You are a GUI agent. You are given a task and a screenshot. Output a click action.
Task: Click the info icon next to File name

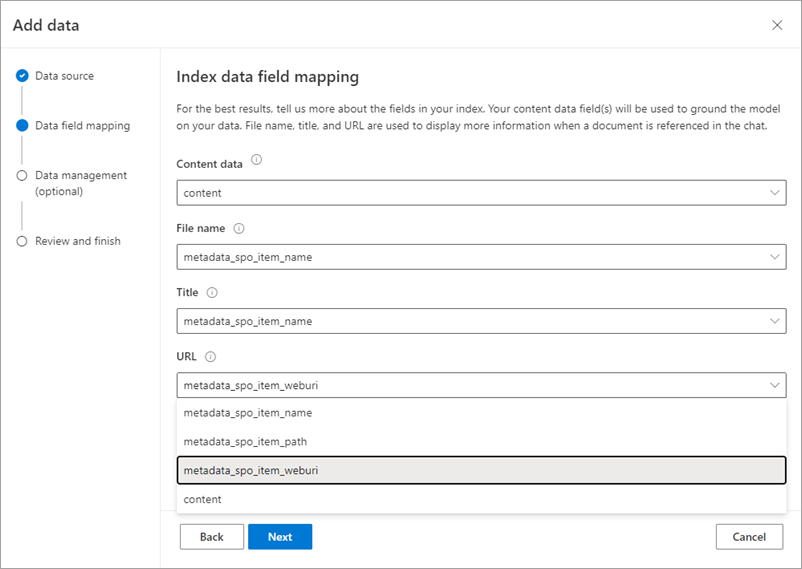pos(239,228)
